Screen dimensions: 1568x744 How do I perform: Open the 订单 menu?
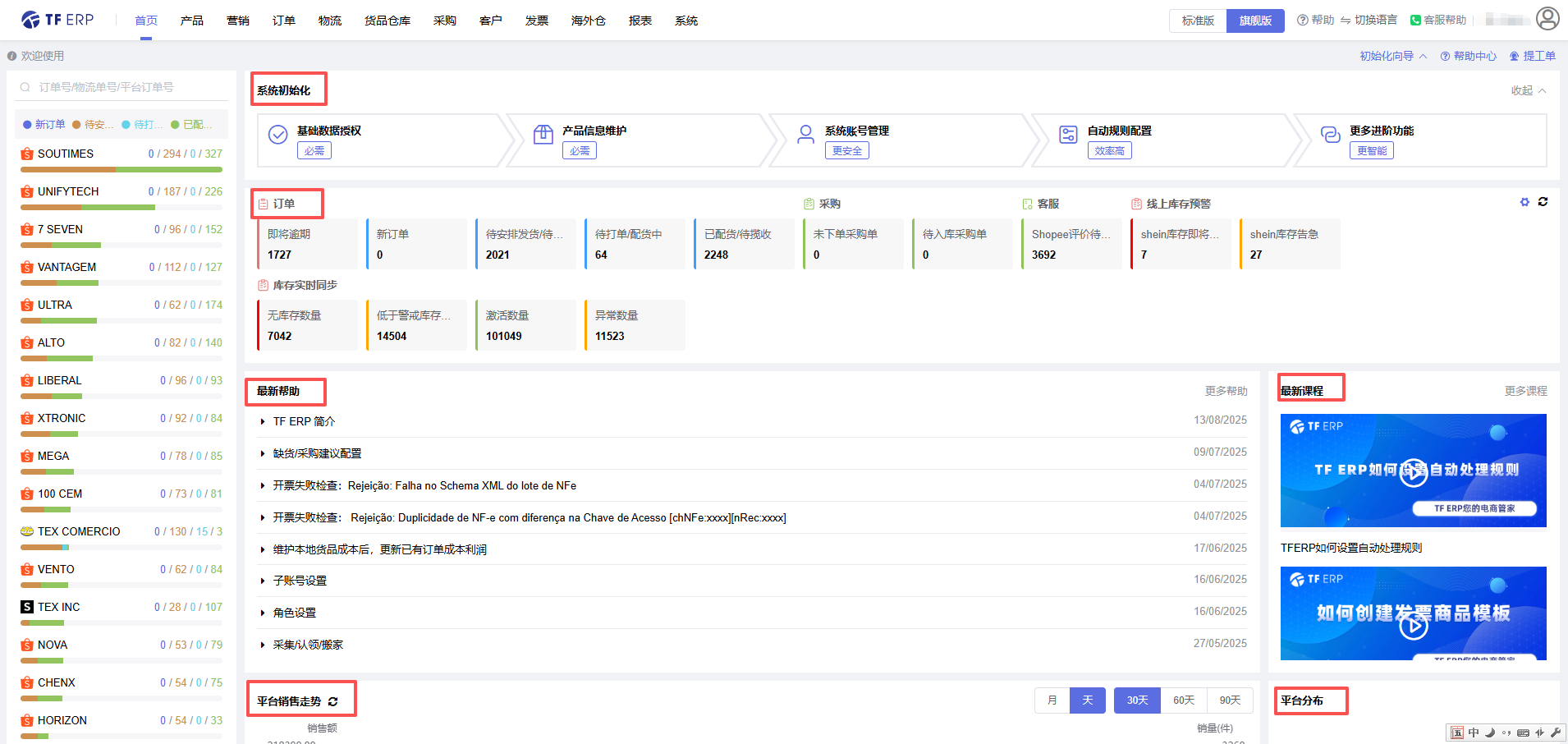tap(283, 21)
